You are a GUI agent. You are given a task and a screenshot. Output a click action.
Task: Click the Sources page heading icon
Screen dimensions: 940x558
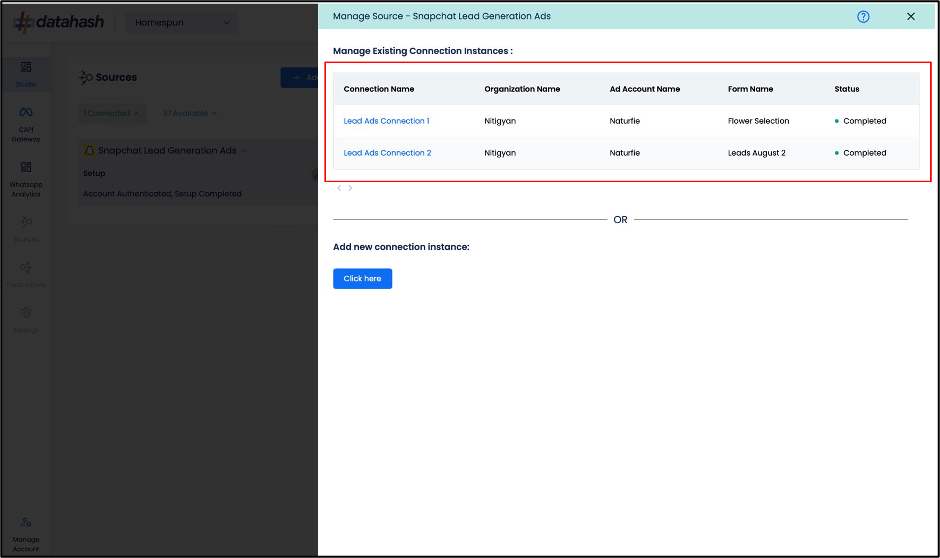(x=86, y=77)
